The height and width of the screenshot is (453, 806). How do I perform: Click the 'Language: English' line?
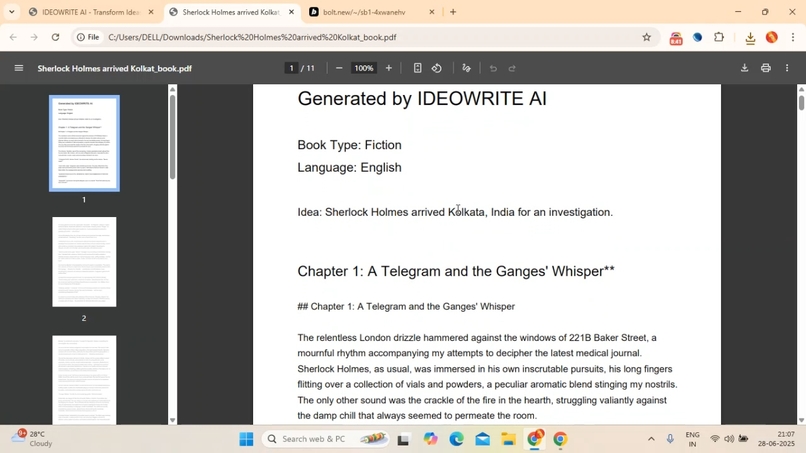point(349,168)
